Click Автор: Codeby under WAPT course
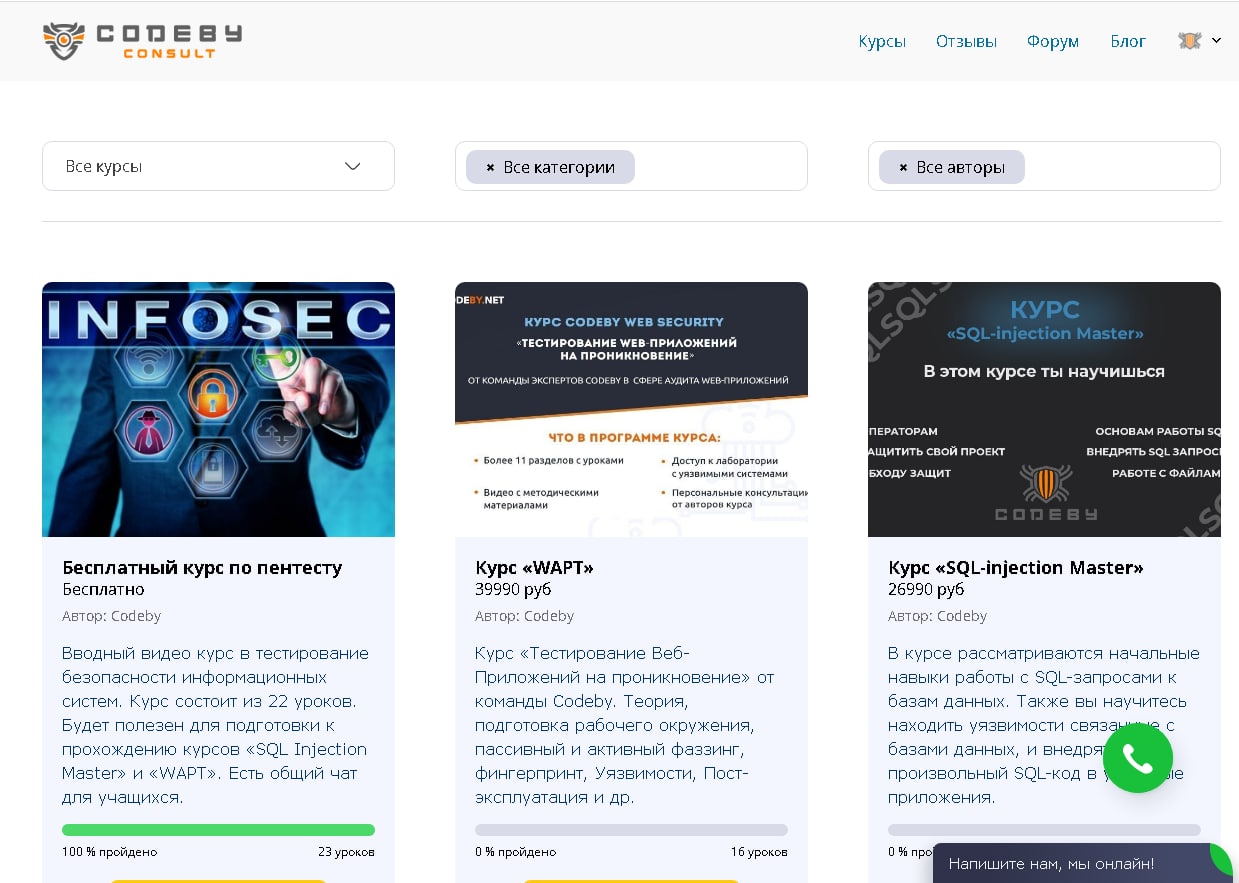 (x=524, y=616)
